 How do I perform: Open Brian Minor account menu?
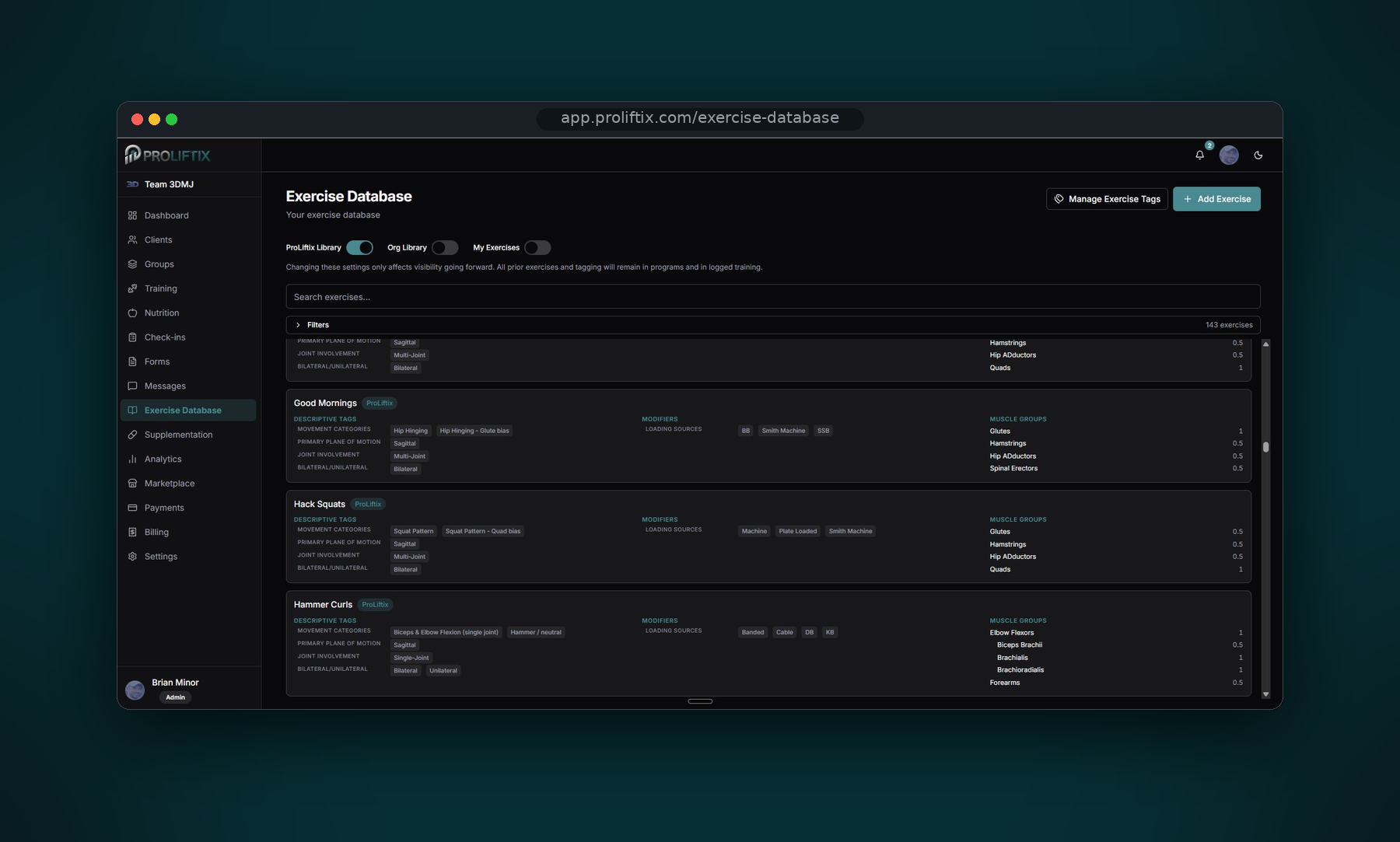pyautogui.click(x=189, y=689)
